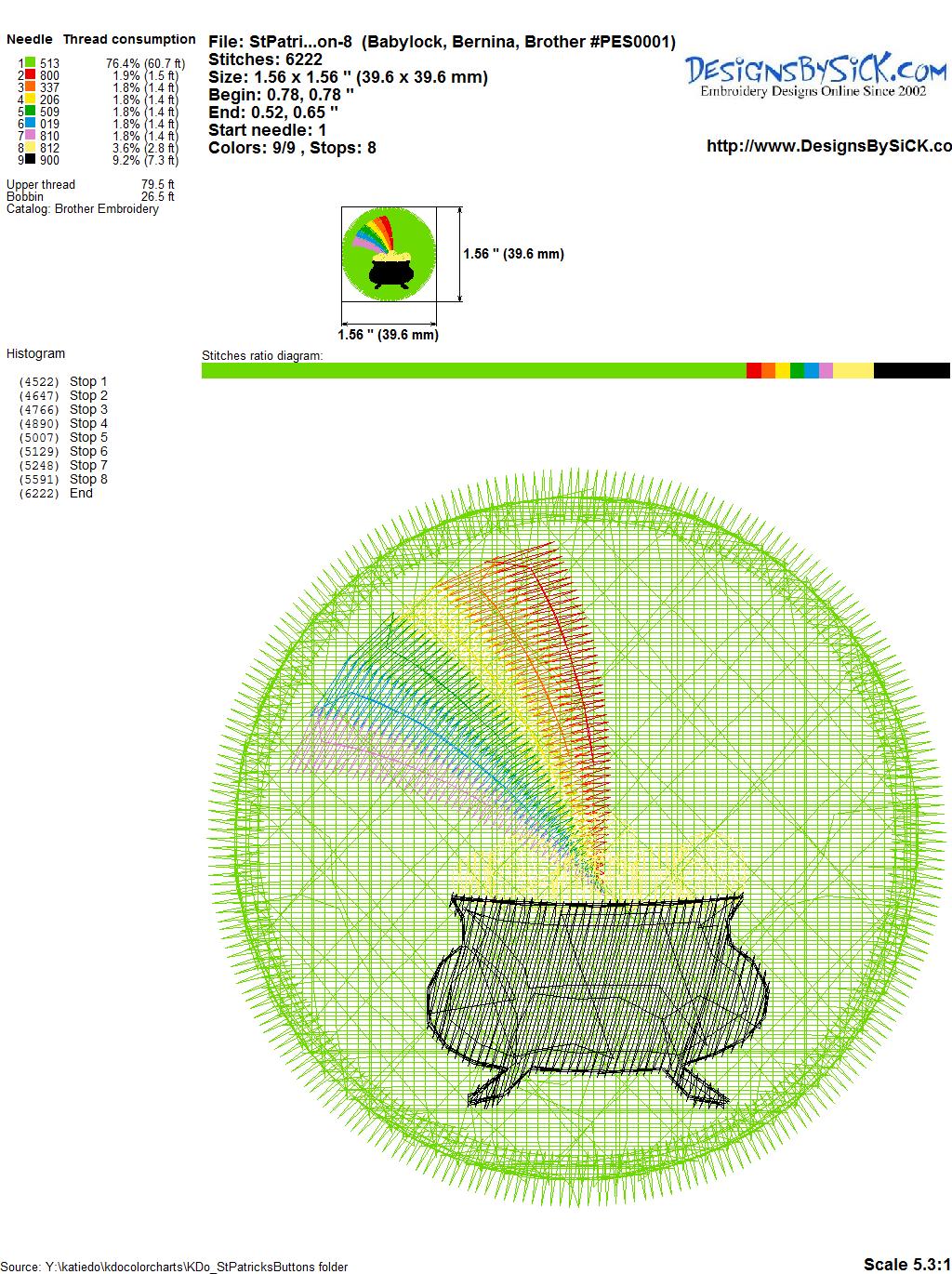
Task: Click the Scale 5.3:1 label
Action: pyautogui.click(x=906, y=1264)
